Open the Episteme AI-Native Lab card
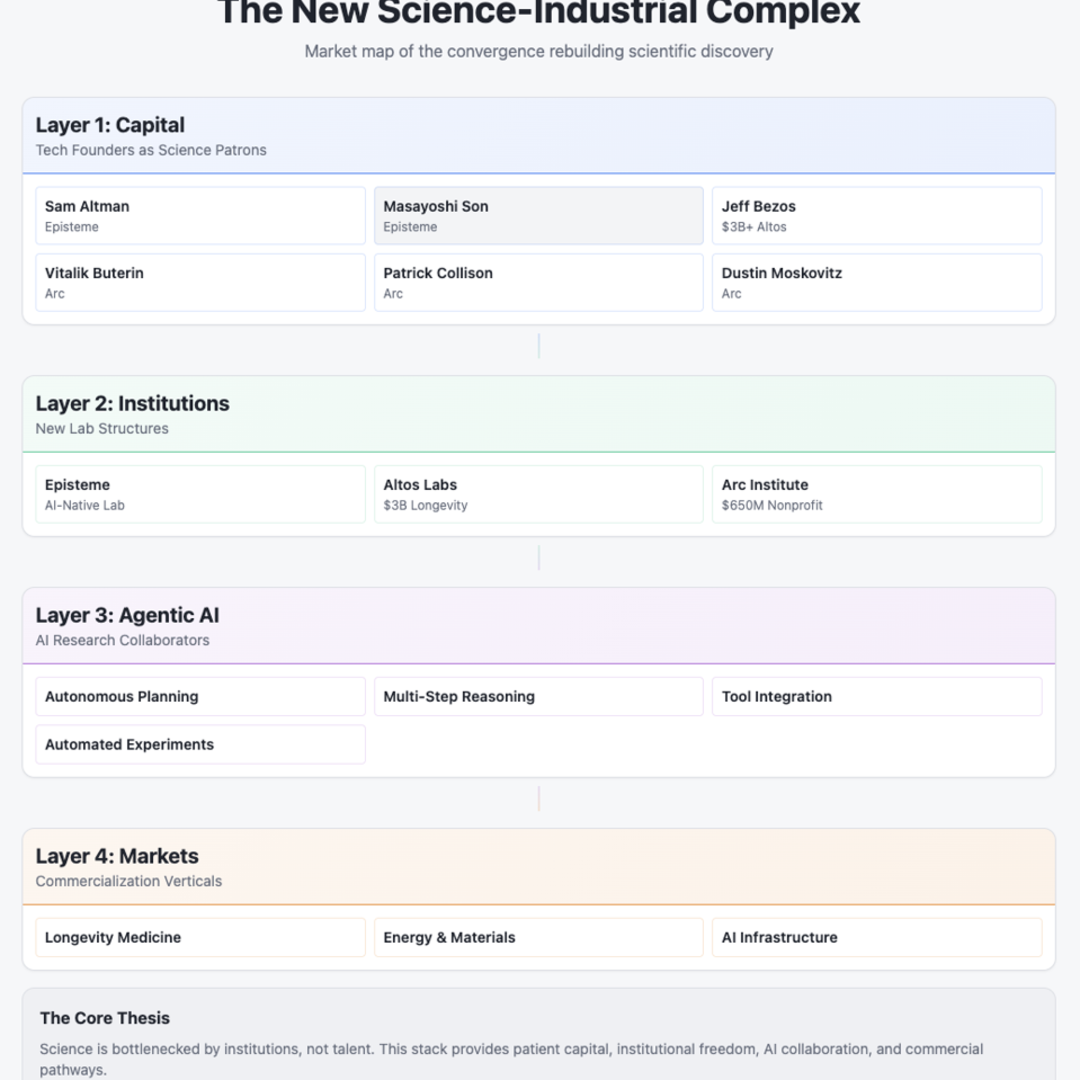This screenshot has width=1080, height=1080. coord(200,494)
